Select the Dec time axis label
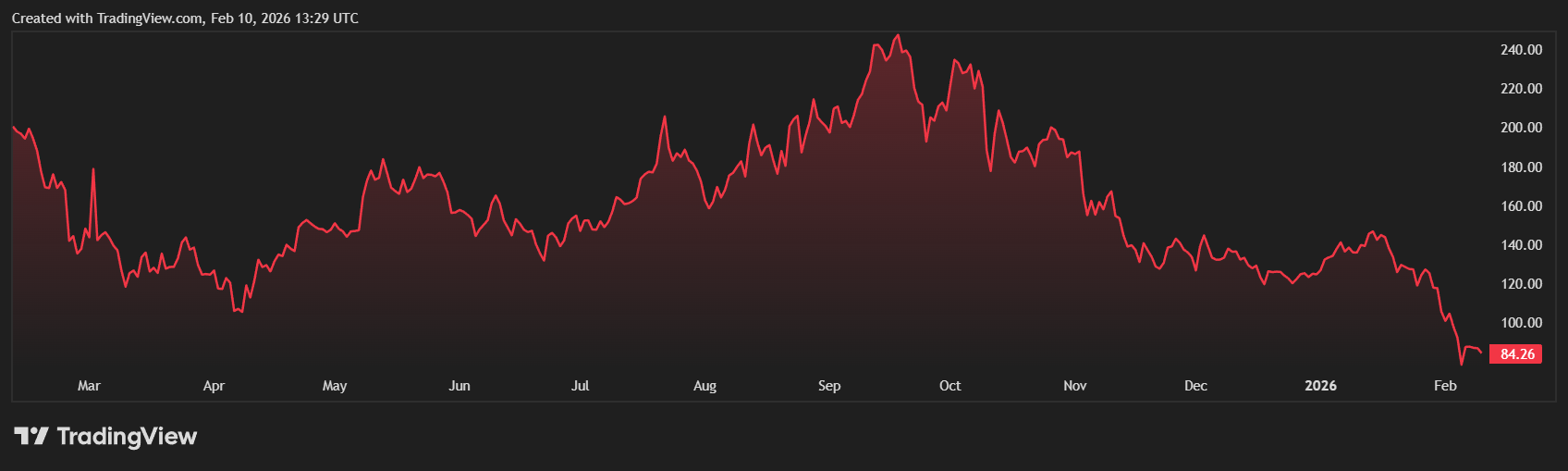Viewport: 1568px width, 471px height. [x=1195, y=386]
